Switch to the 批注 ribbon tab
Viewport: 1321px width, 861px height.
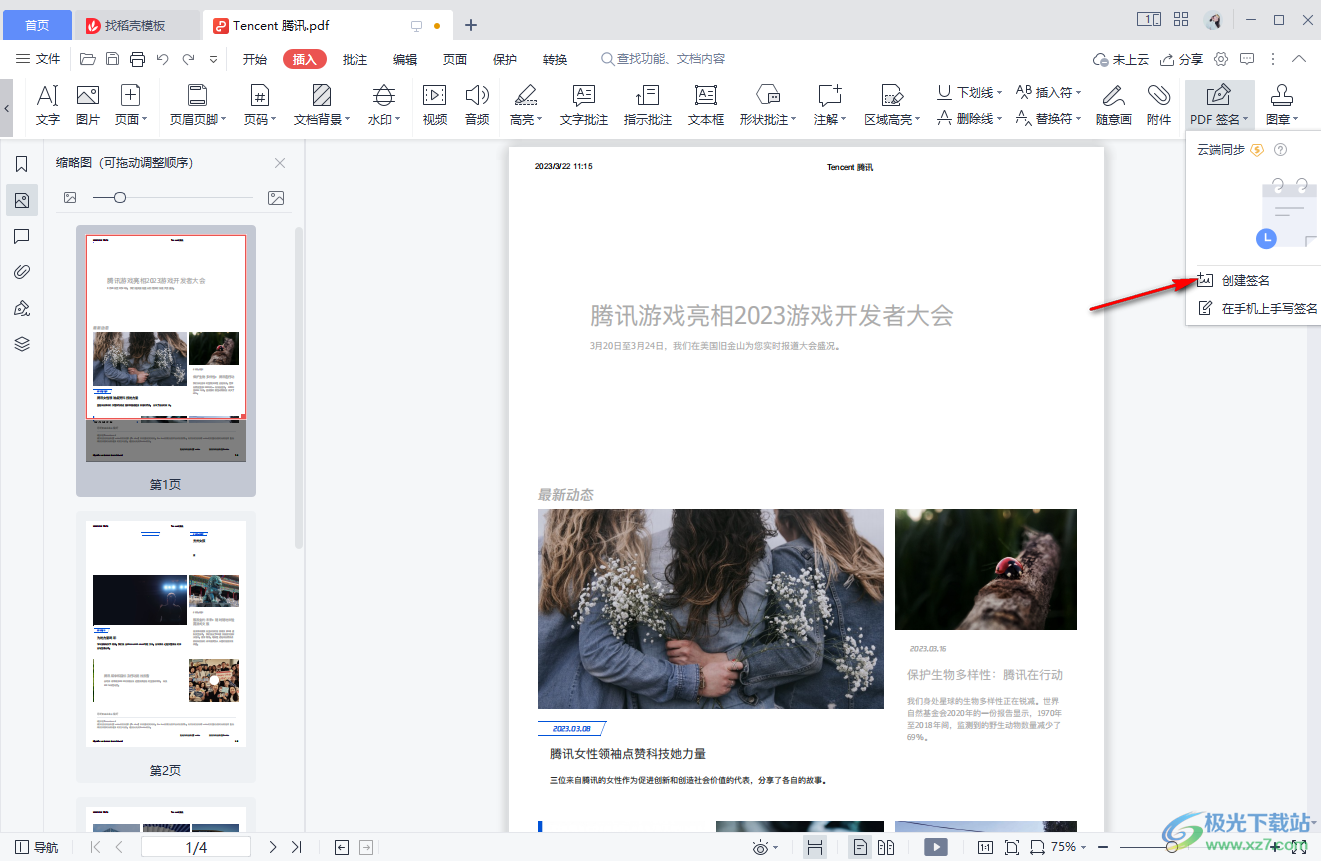[355, 59]
